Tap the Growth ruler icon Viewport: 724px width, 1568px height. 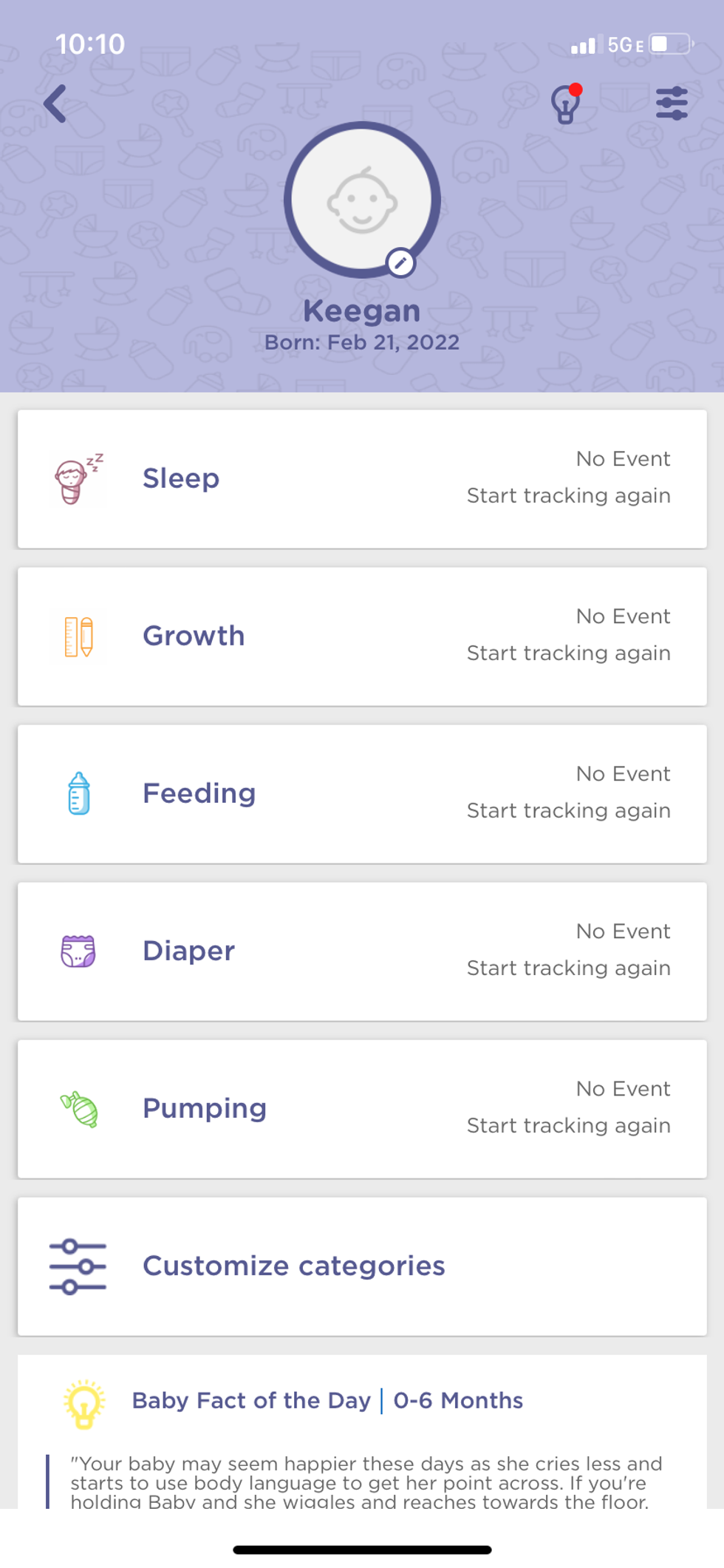(x=78, y=637)
